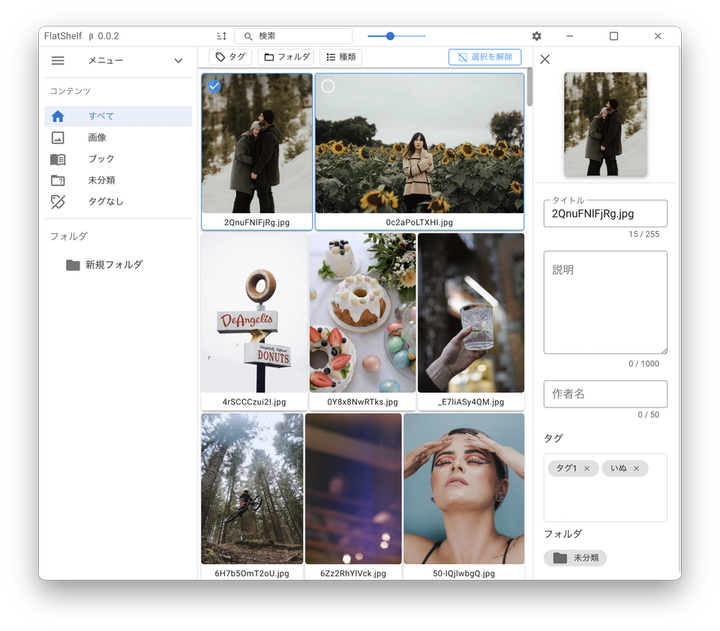Click the preview thumbnail in details panel

[x=605, y=124]
